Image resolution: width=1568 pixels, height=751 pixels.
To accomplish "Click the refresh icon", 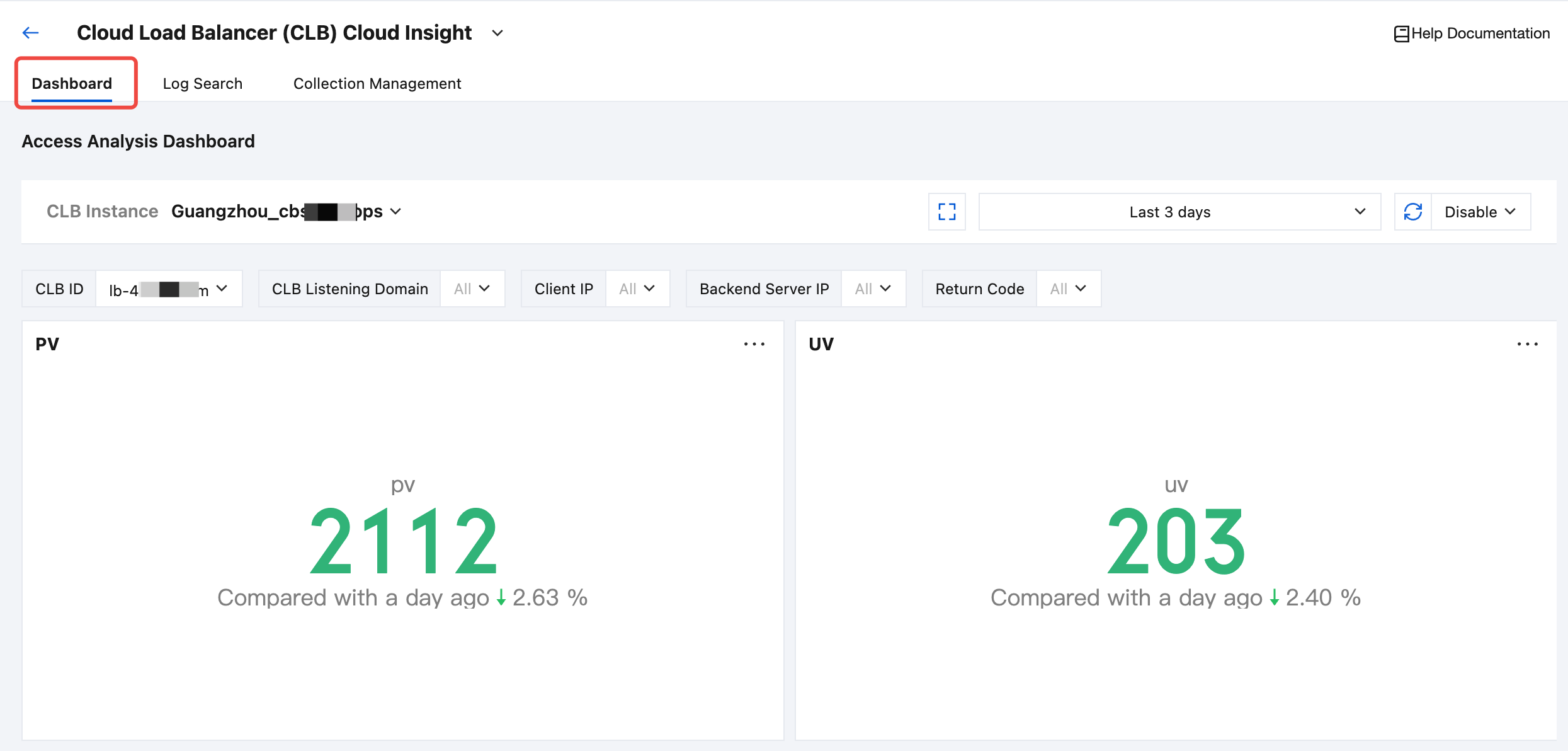I will 1412,212.
